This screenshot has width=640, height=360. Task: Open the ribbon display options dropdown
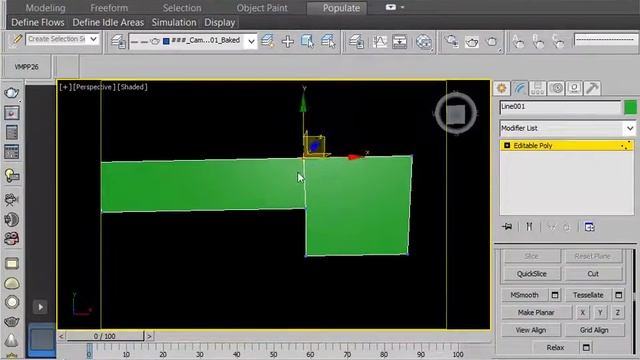(394, 7)
